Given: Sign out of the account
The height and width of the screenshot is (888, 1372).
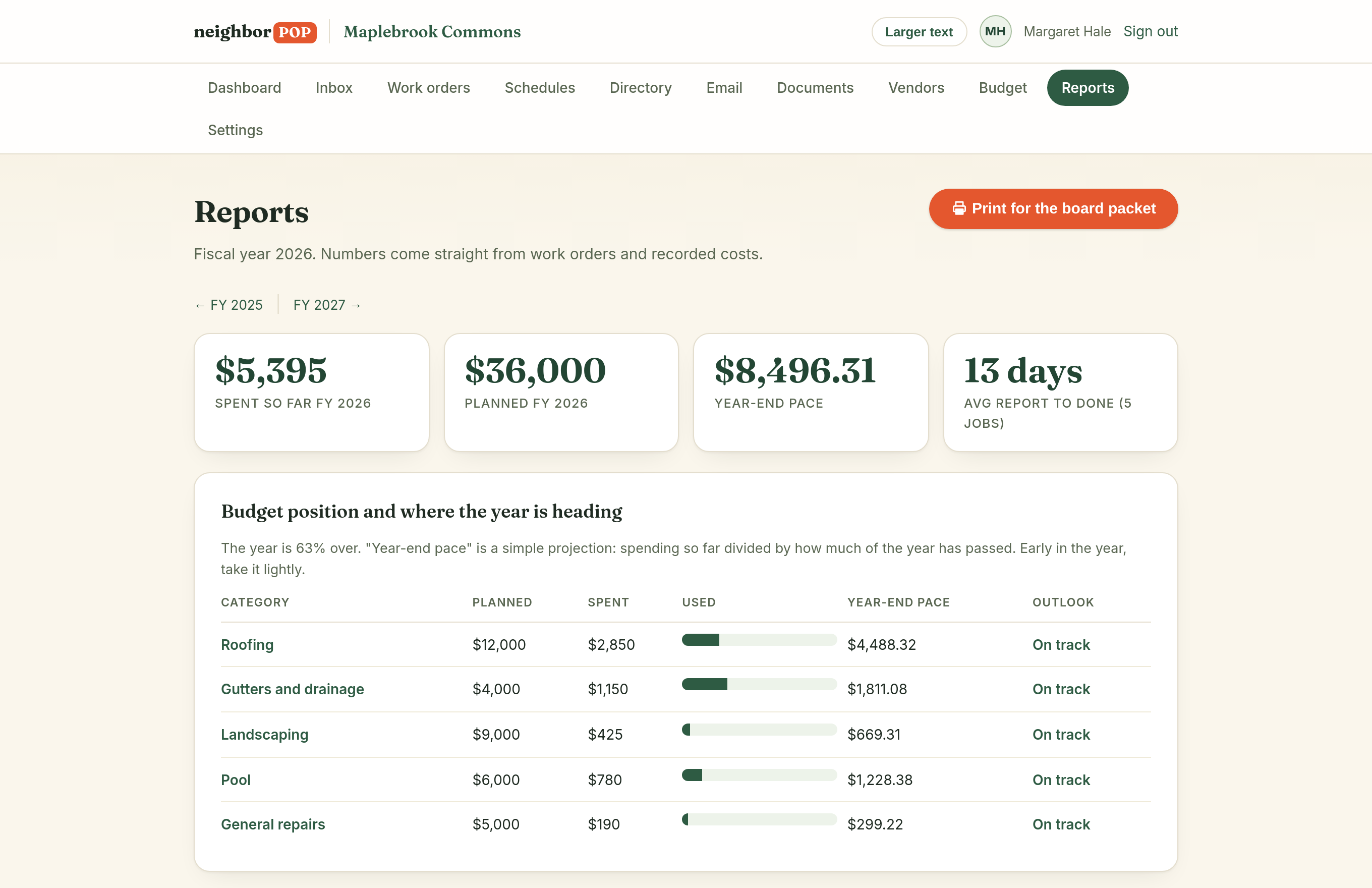Looking at the screenshot, I should (1150, 31).
